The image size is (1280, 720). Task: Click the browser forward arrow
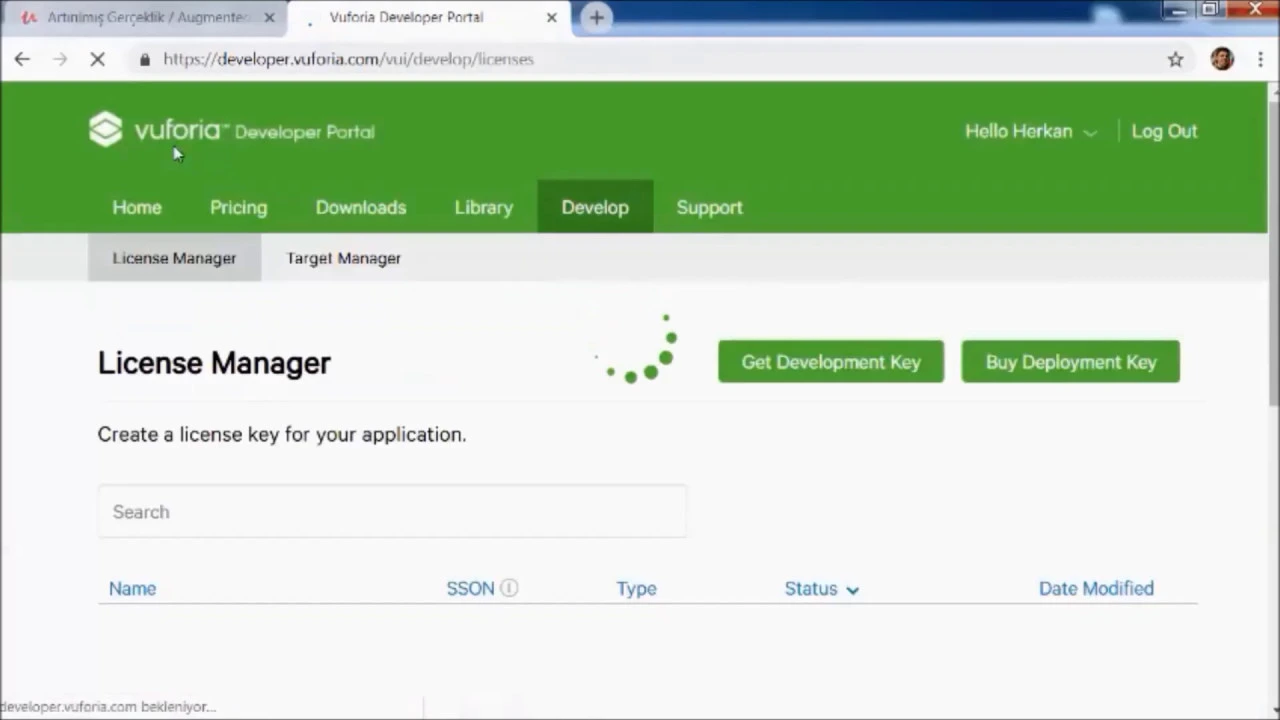[x=60, y=59]
